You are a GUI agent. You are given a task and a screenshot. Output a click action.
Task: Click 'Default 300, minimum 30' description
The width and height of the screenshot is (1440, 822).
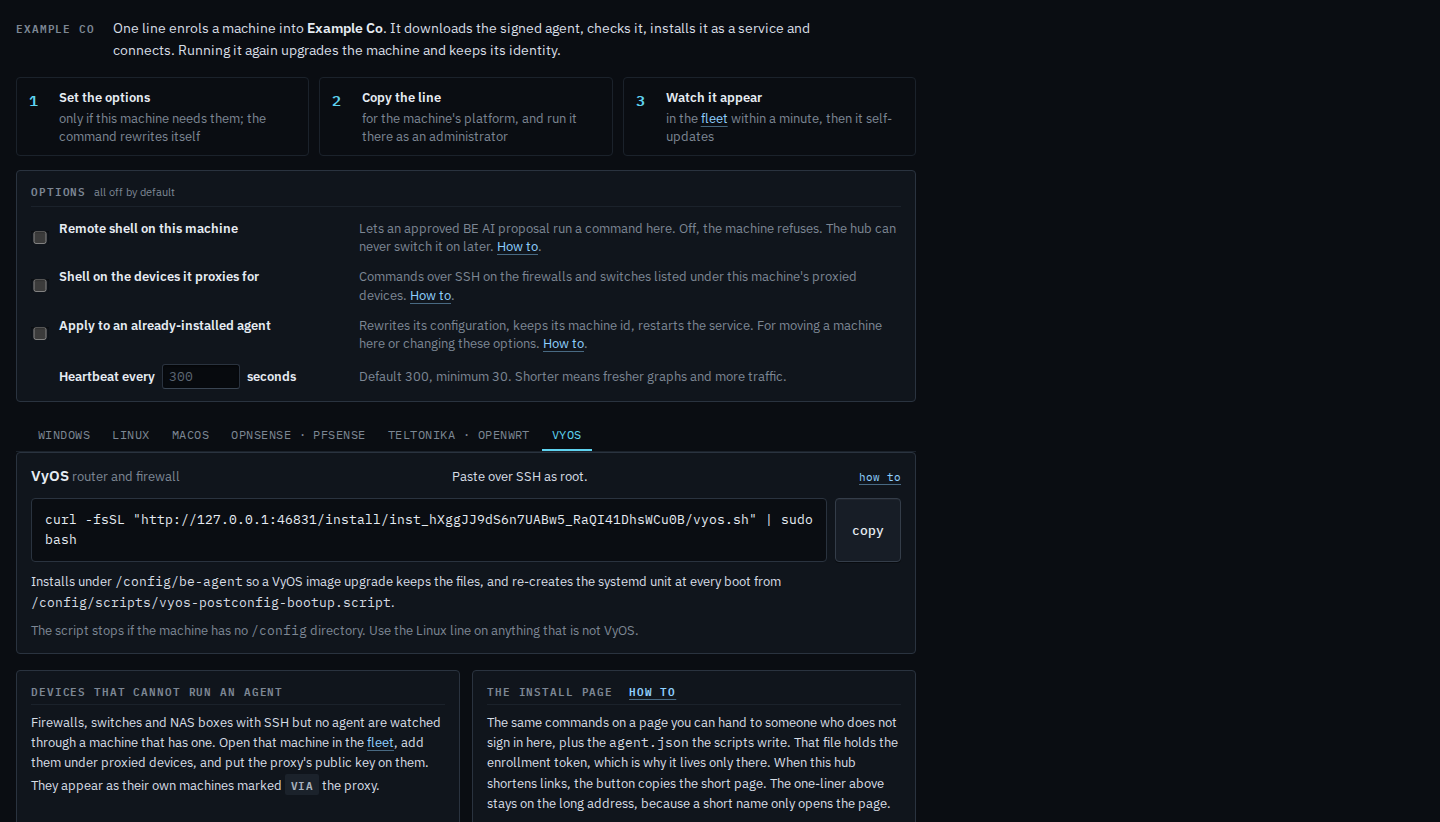(x=573, y=377)
